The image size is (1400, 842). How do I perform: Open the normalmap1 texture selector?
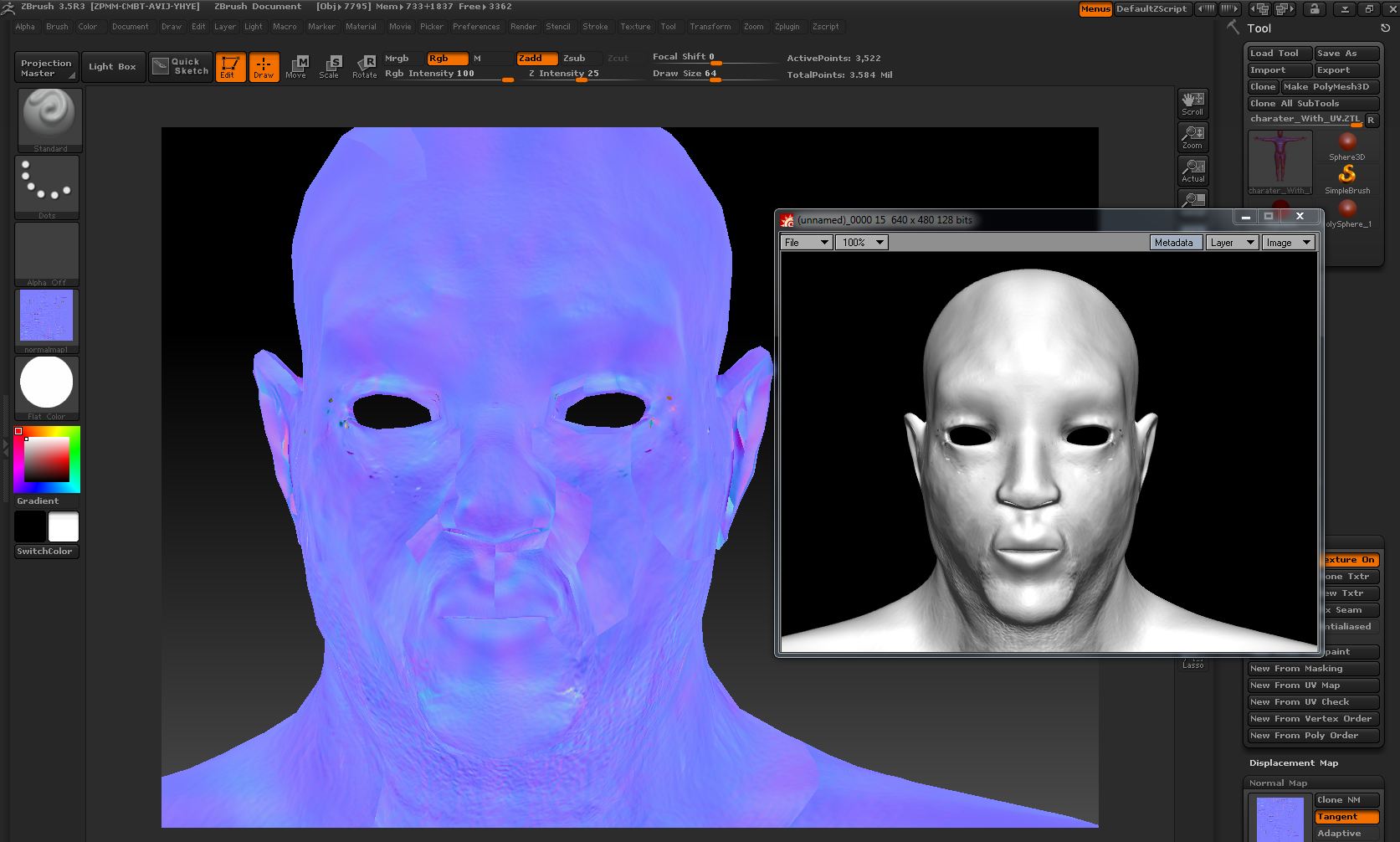pyautogui.click(x=47, y=321)
